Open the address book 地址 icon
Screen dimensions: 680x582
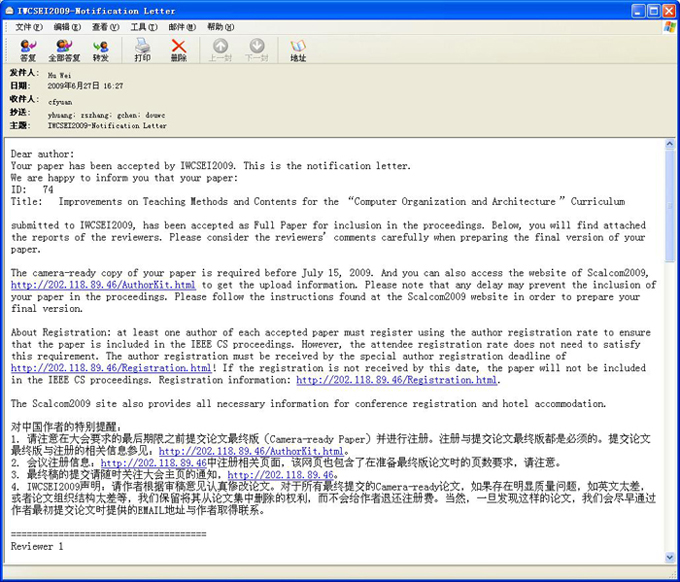pos(298,50)
